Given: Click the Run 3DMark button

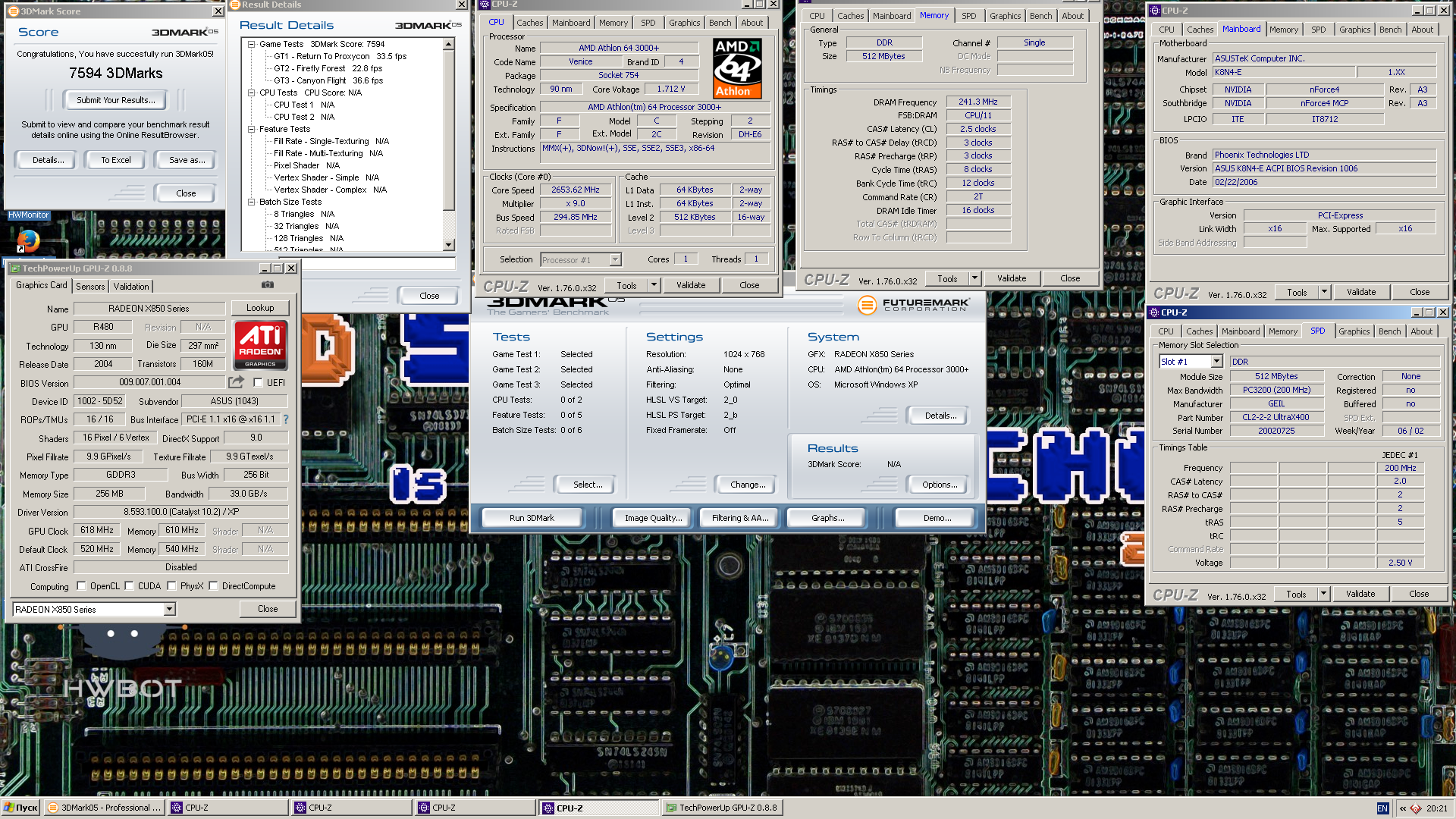Looking at the screenshot, I should pos(532,518).
